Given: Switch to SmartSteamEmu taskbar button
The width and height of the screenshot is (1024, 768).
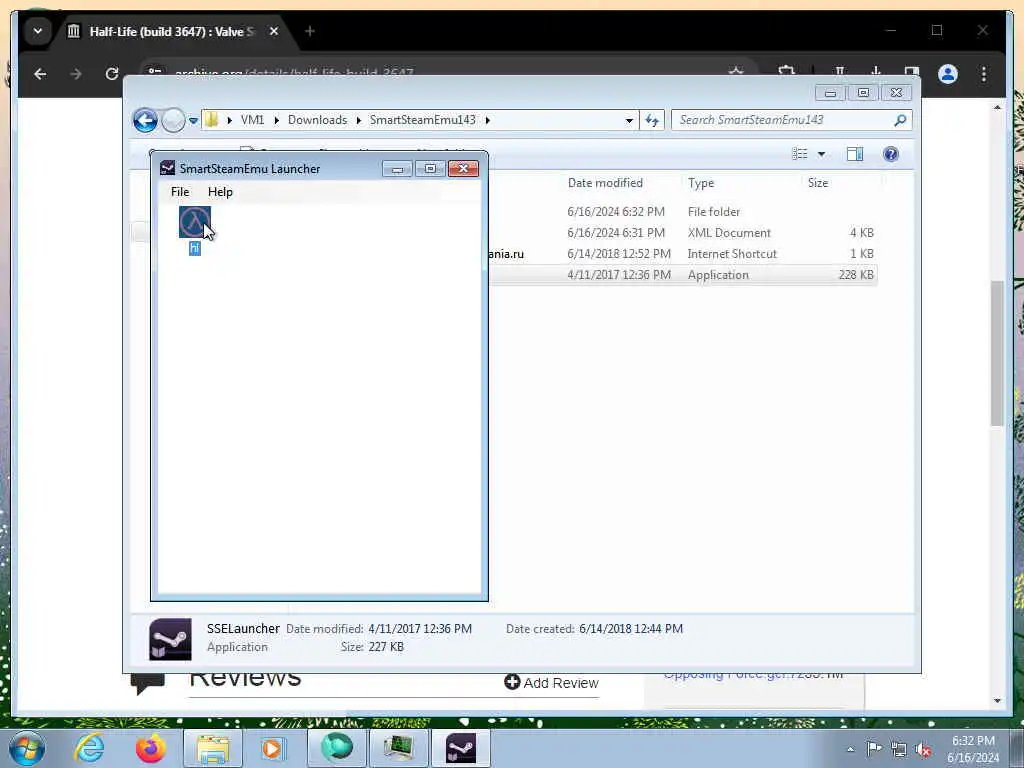Looking at the screenshot, I should tap(460, 748).
